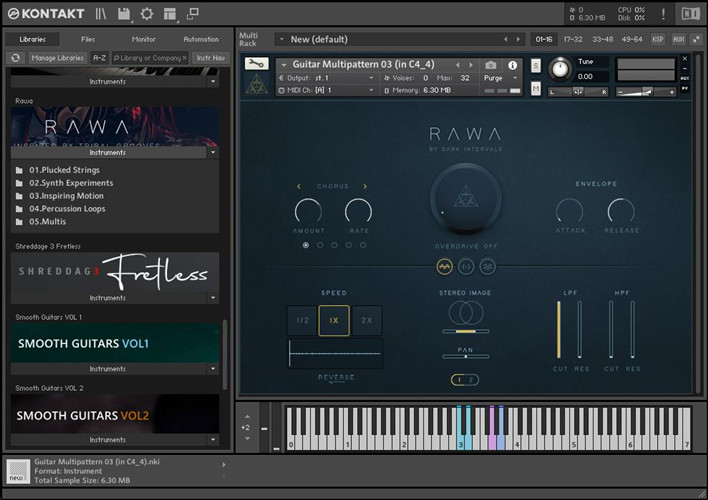Image resolution: width=708 pixels, height=500 pixels.
Task: Click the Manage Libraries button
Action: [57, 58]
